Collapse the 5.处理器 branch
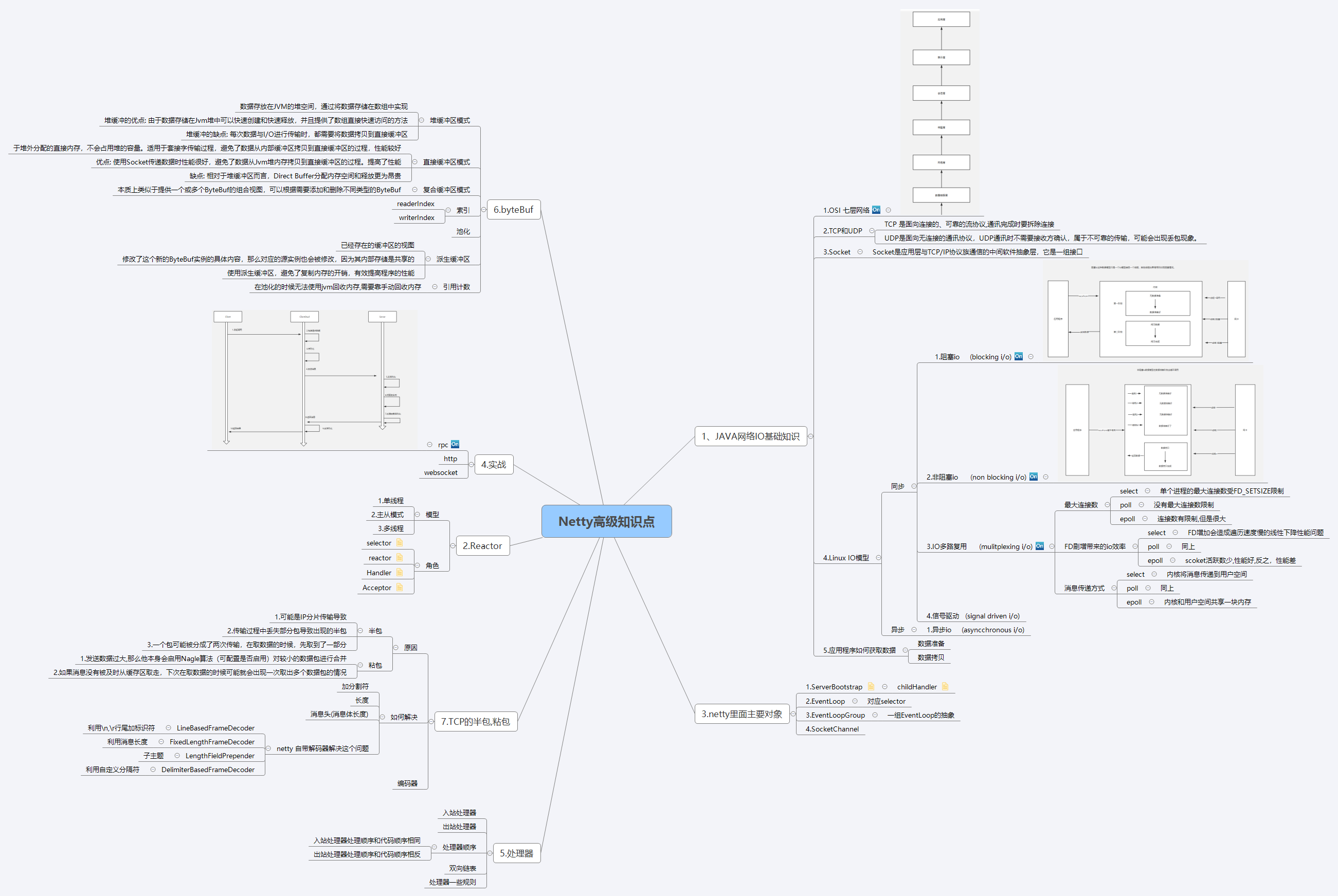 [490, 853]
